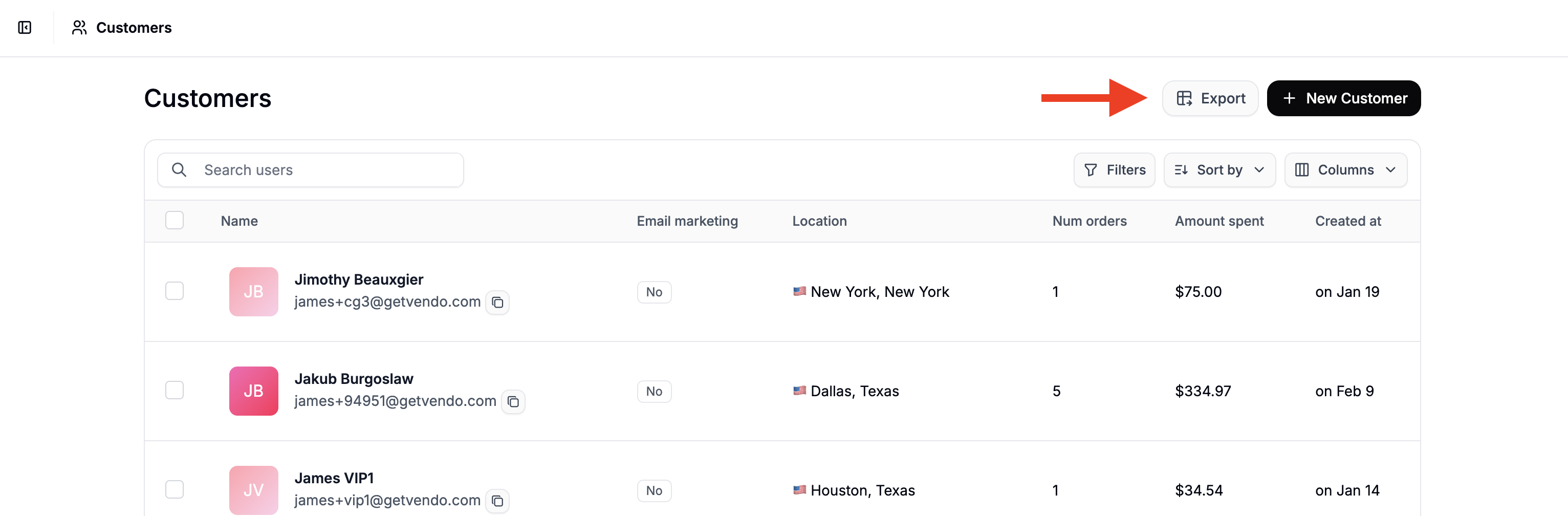The image size is (1568, 516).
Task: Check the select-all checkbox in table header
Action: pos(174,220)
